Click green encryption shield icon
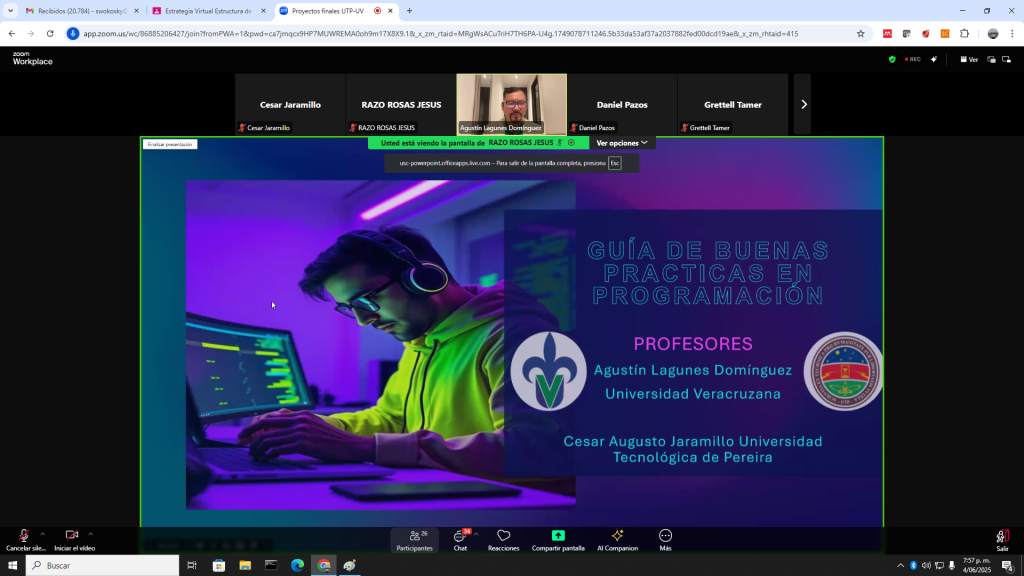1024x576 pixels. tap(892, 59)
